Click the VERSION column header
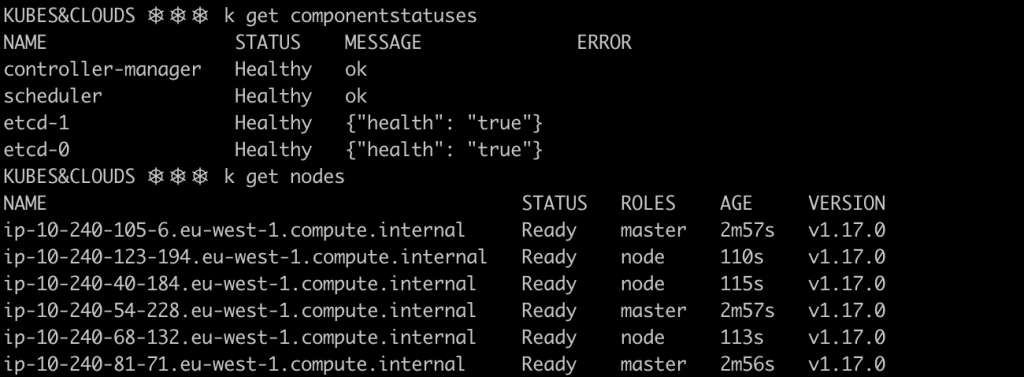 click(846, 203)
